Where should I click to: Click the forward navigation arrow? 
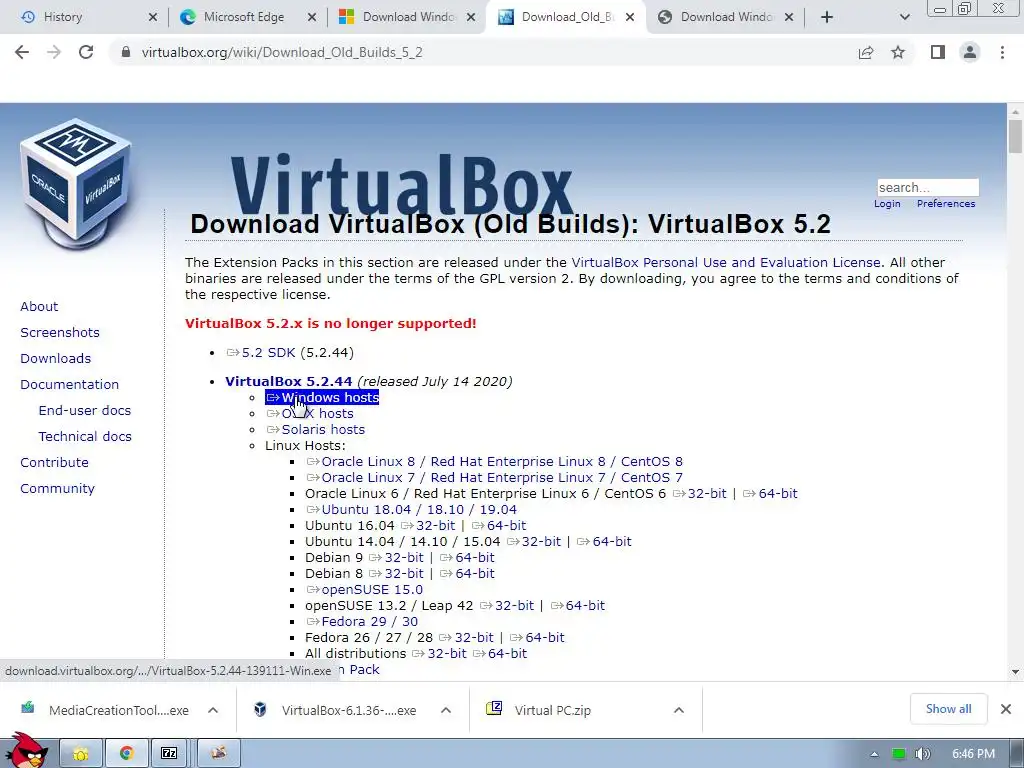coord(54,52)
